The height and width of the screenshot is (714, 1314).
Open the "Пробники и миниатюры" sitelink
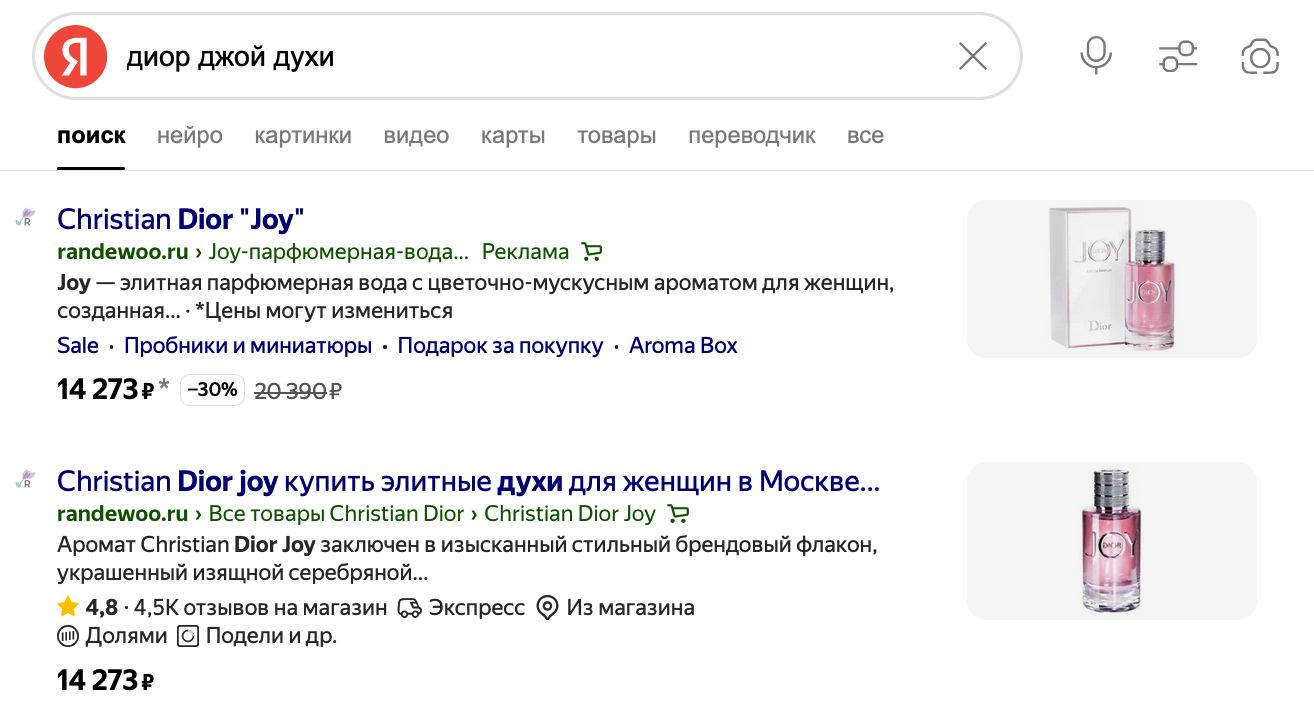(248, 346)
